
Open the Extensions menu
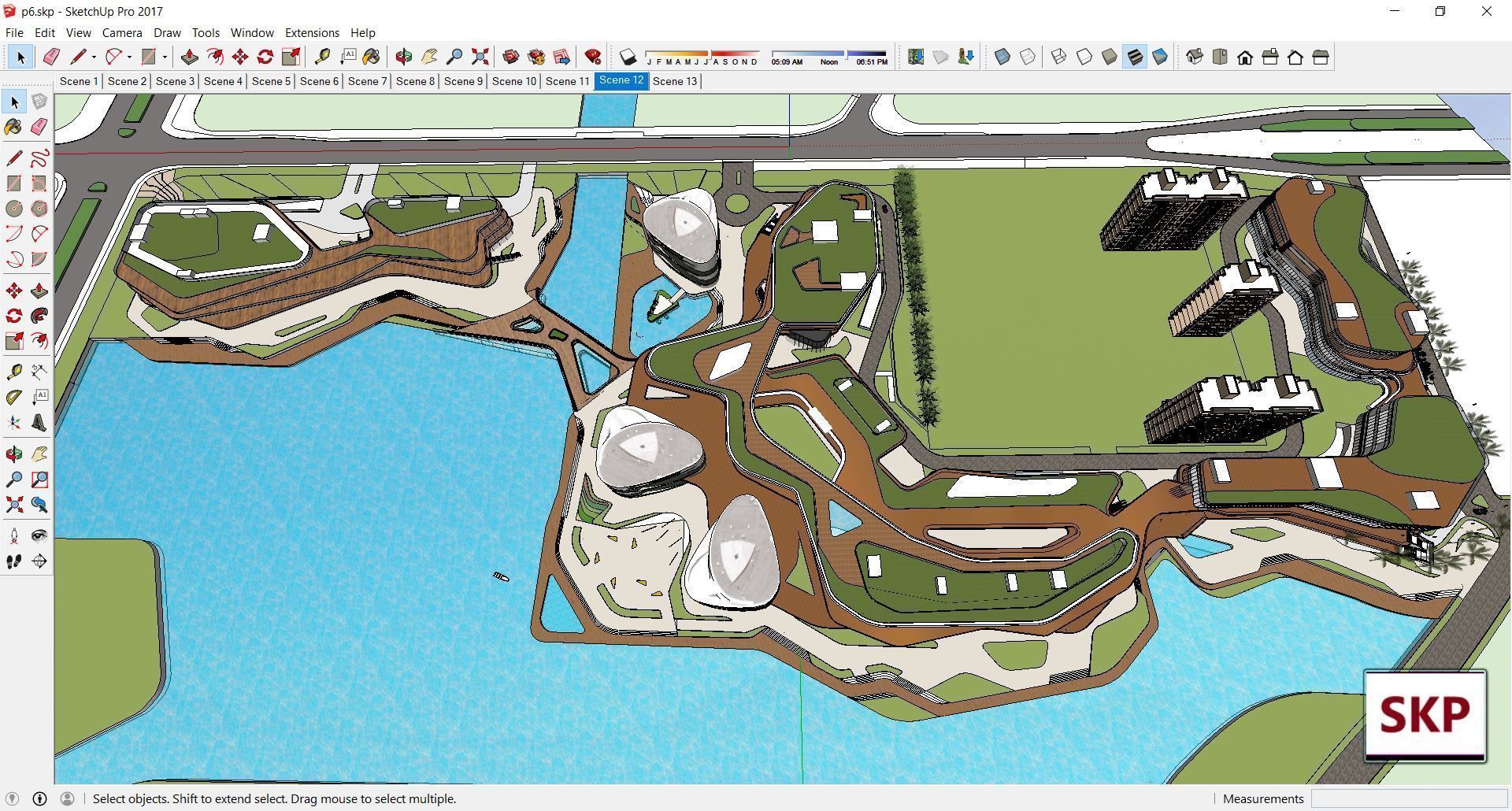point(312,32)
